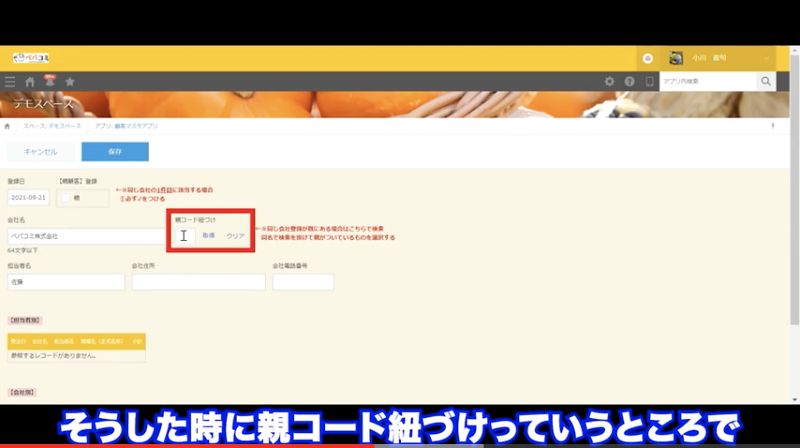Click 取得 in the parent code lookup
The height and width of the screenshot is (448, 800).
(x=209, y=236)
